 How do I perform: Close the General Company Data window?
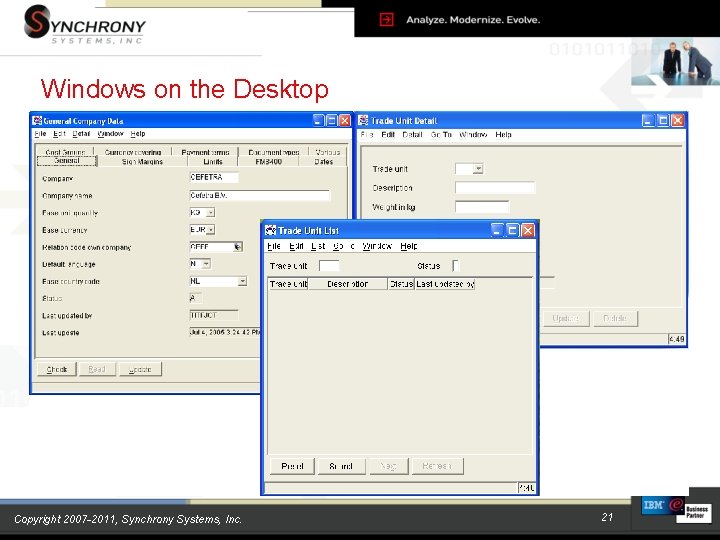[x=344, y=121]
